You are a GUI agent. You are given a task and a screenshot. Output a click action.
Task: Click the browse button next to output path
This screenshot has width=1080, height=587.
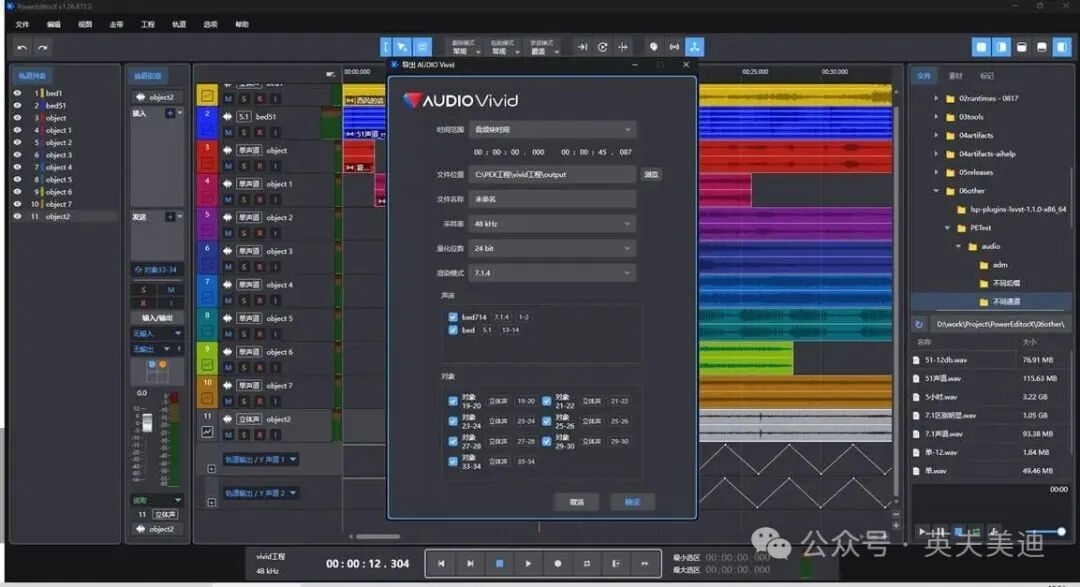tap(651, 175)
